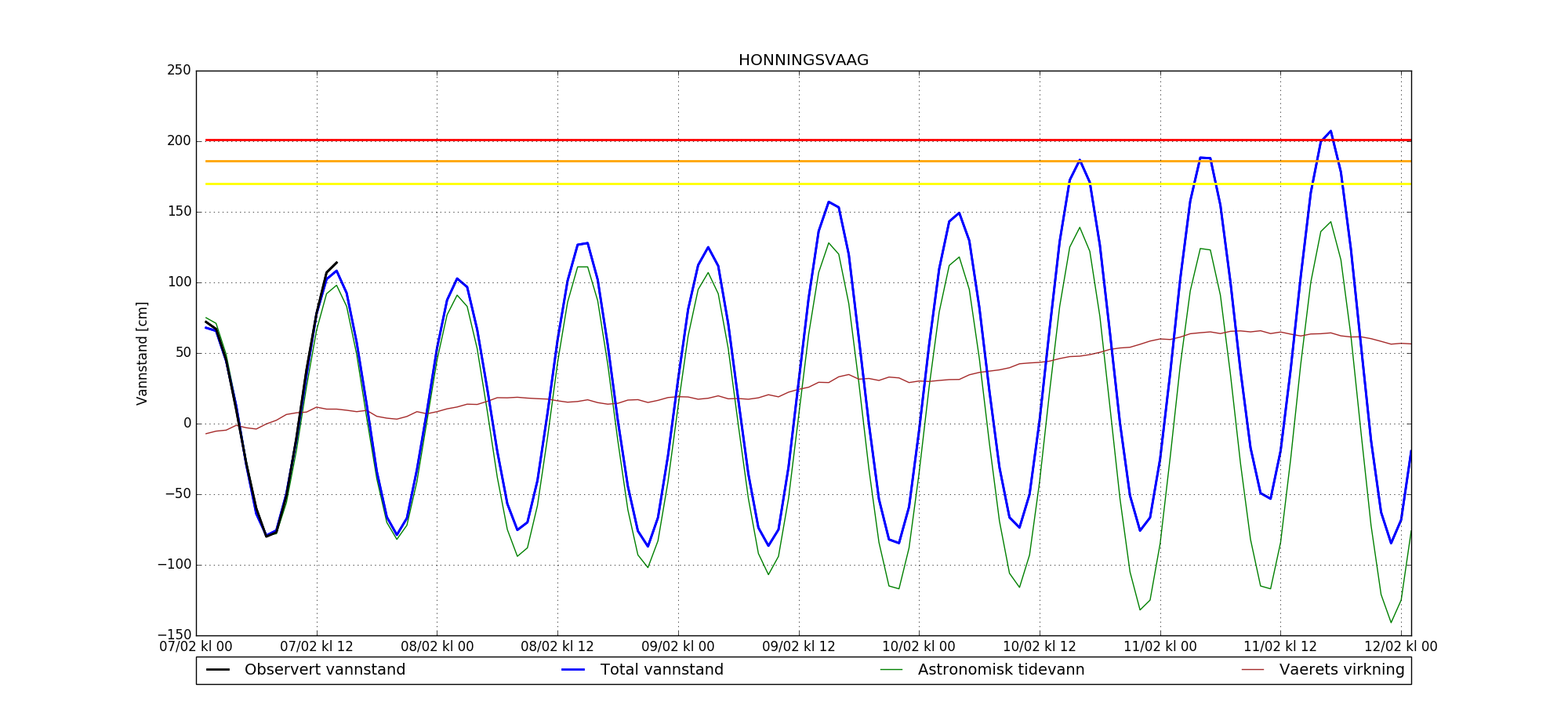
Task: Click the HONNINGSVAAG chart title
Action: 803,60
